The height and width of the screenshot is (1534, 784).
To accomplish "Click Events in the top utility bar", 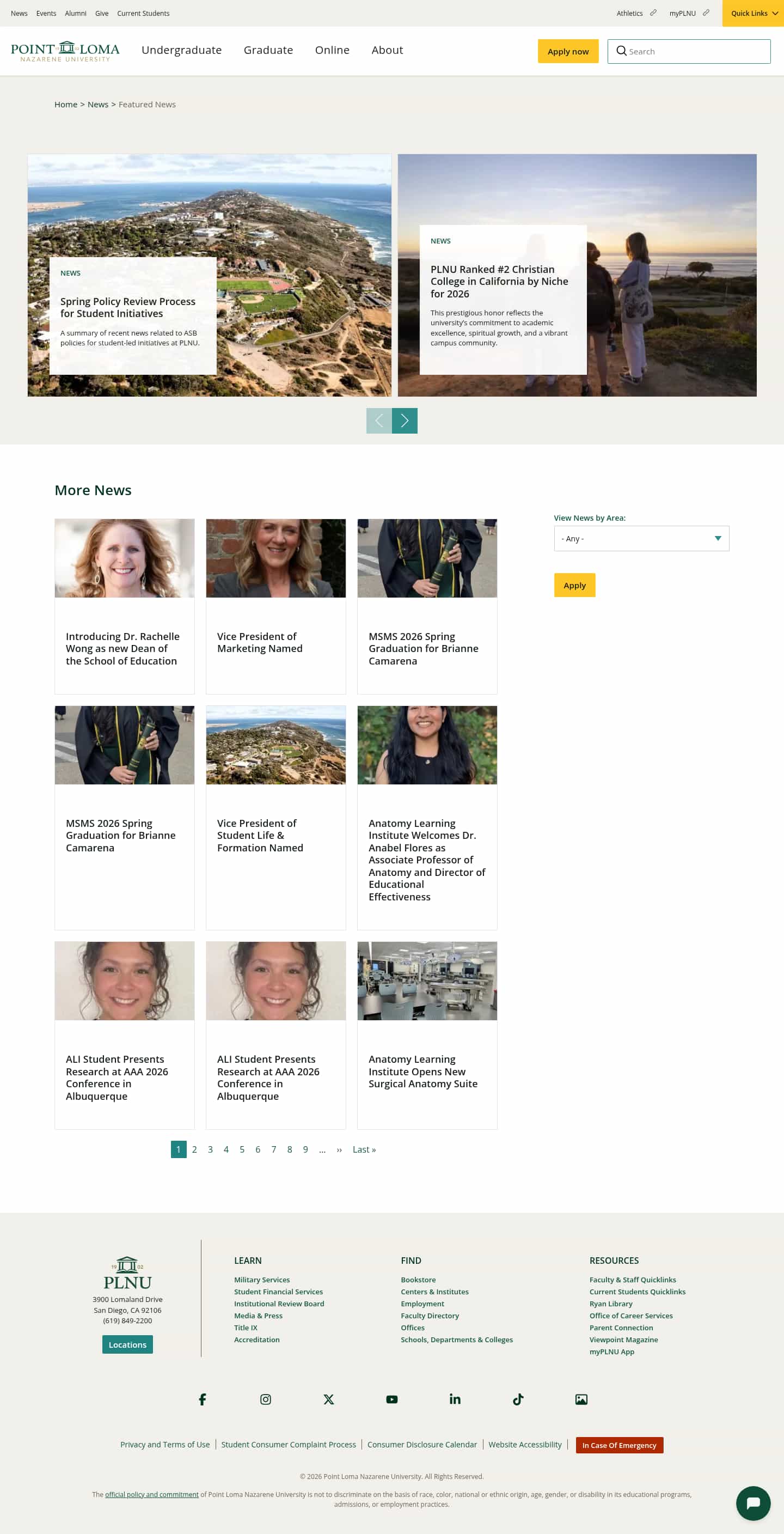I will tap(46, 13).
